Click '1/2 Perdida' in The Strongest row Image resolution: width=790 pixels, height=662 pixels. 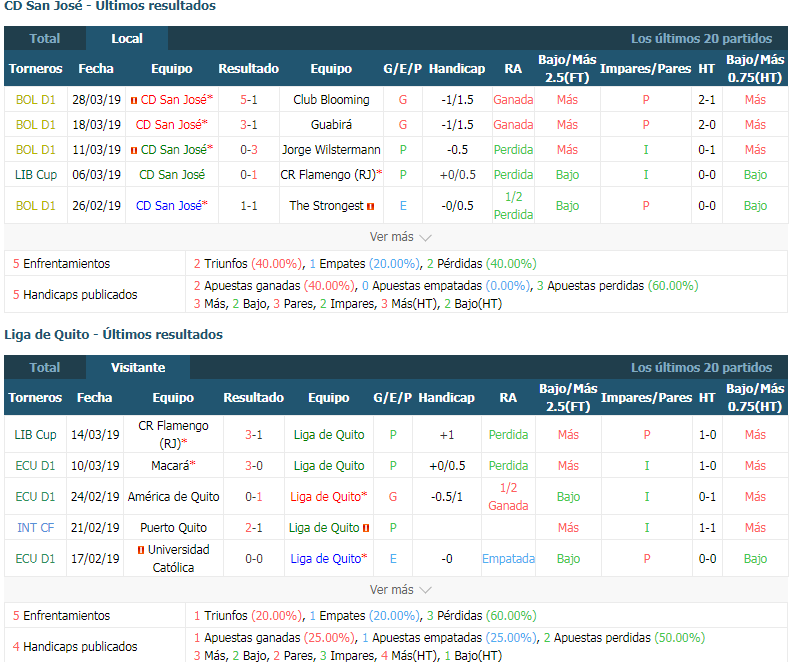coord(513,206)
